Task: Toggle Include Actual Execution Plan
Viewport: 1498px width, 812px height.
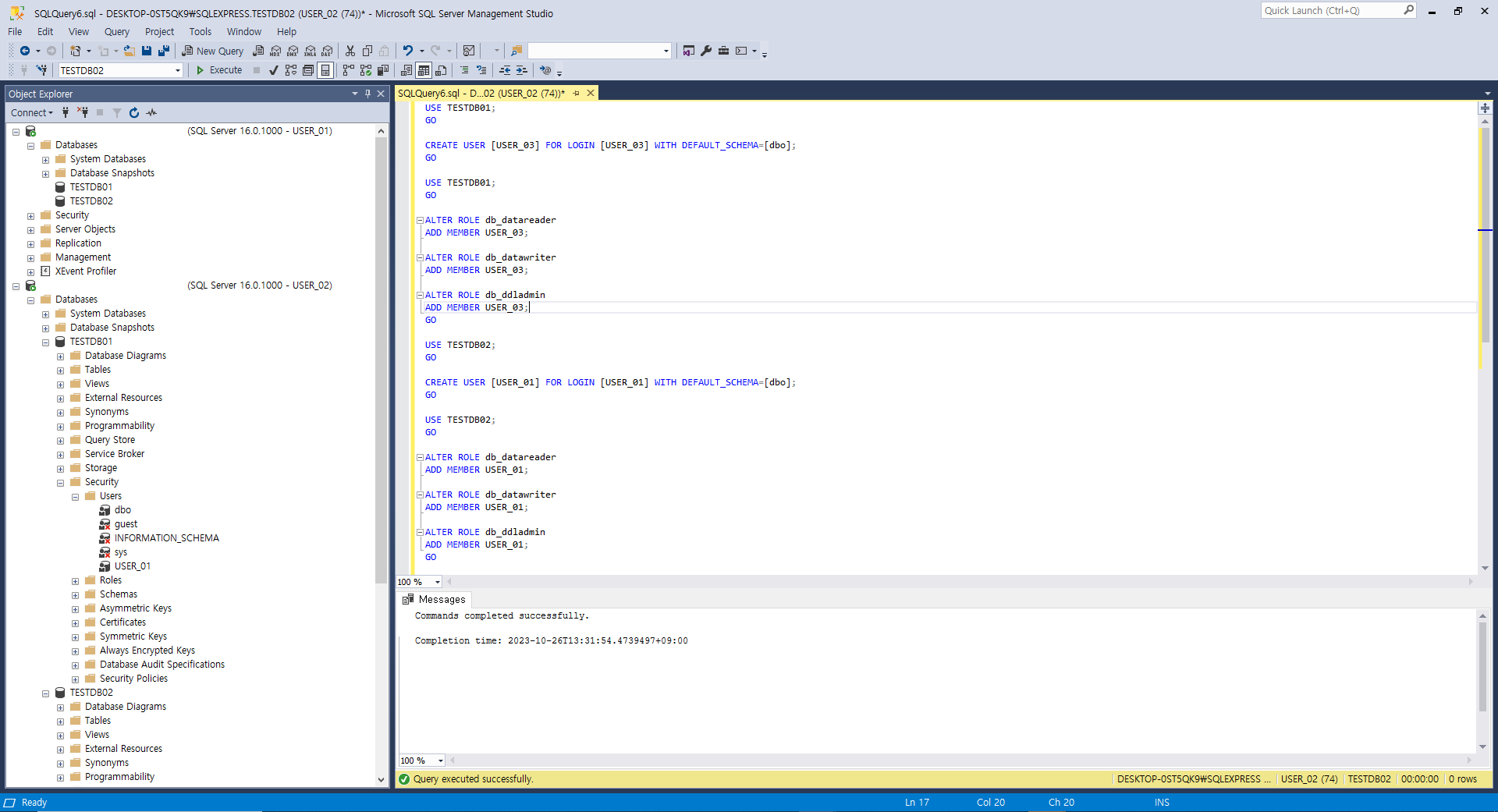Action: 349,70
